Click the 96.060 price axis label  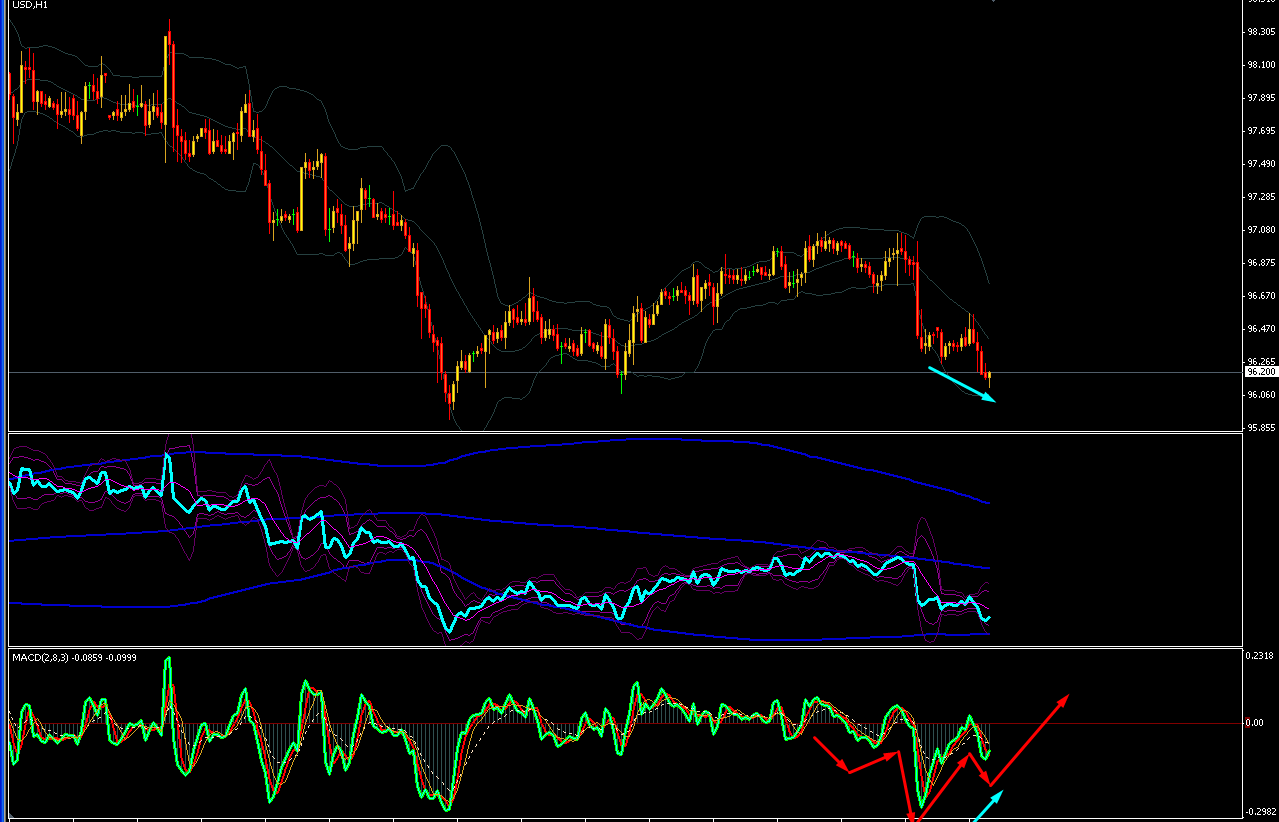[x=1260, y=395]
